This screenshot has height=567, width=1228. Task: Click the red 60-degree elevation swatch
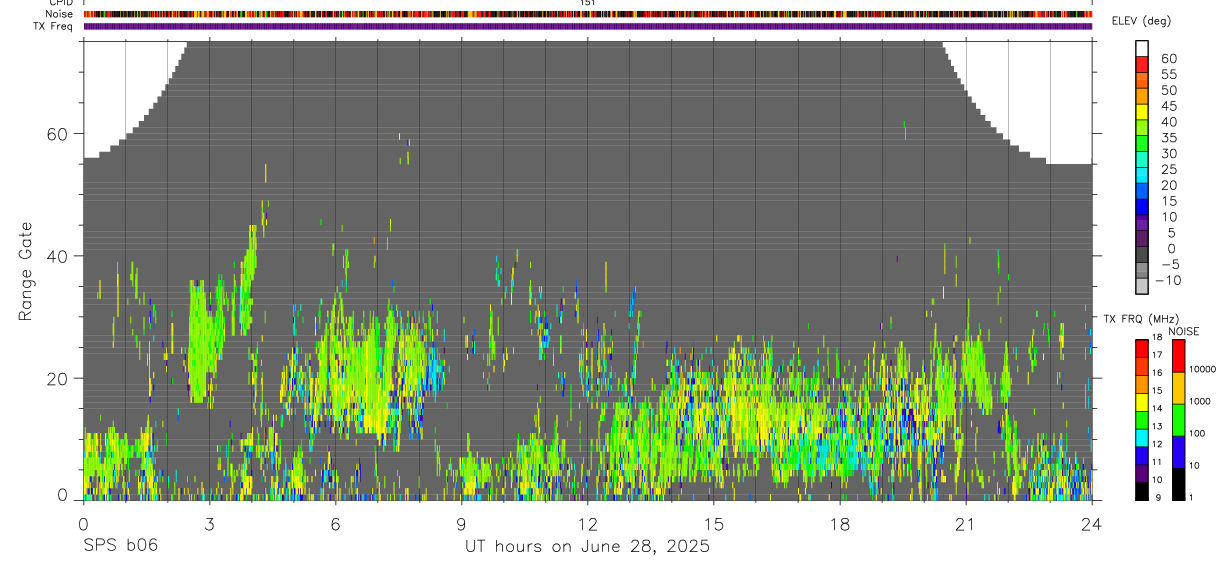[1142, 65]
